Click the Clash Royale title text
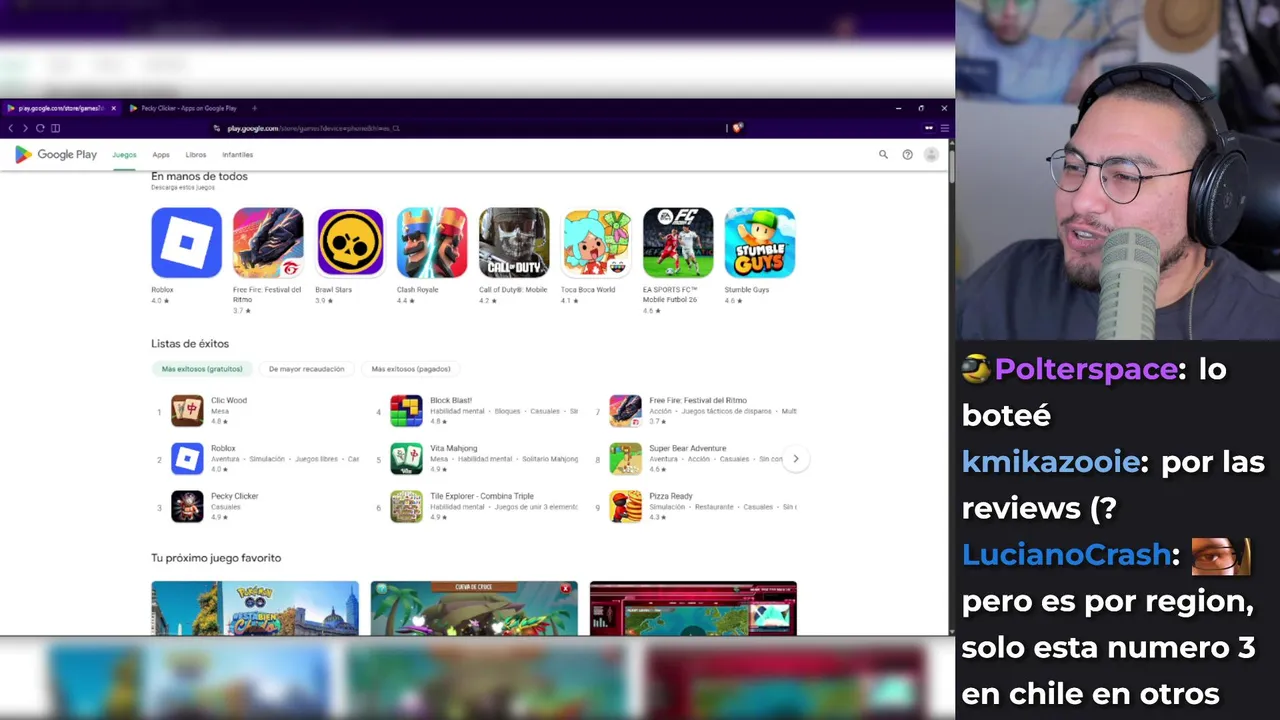The height and width of the screenshot is (720, 1280). 418,290
